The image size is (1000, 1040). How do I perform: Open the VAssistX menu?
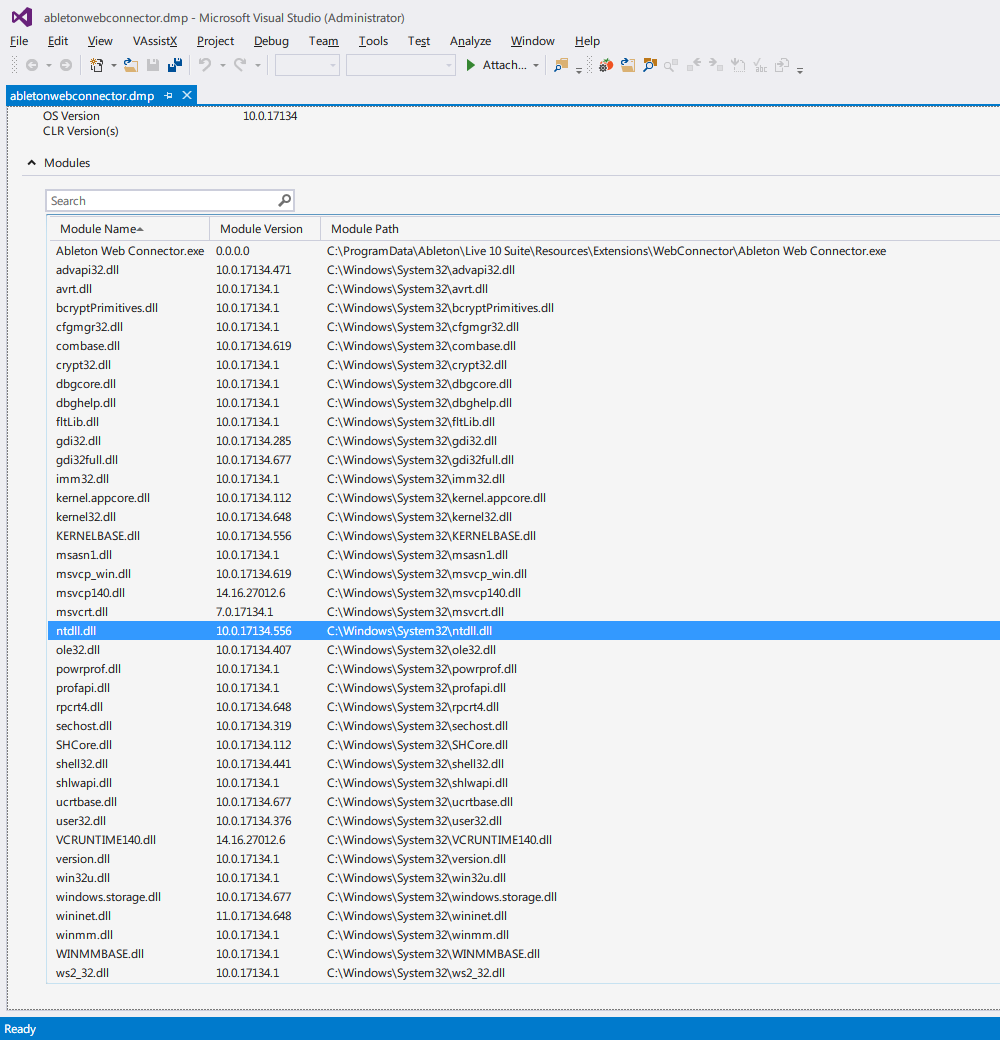[x=155, y=40]
